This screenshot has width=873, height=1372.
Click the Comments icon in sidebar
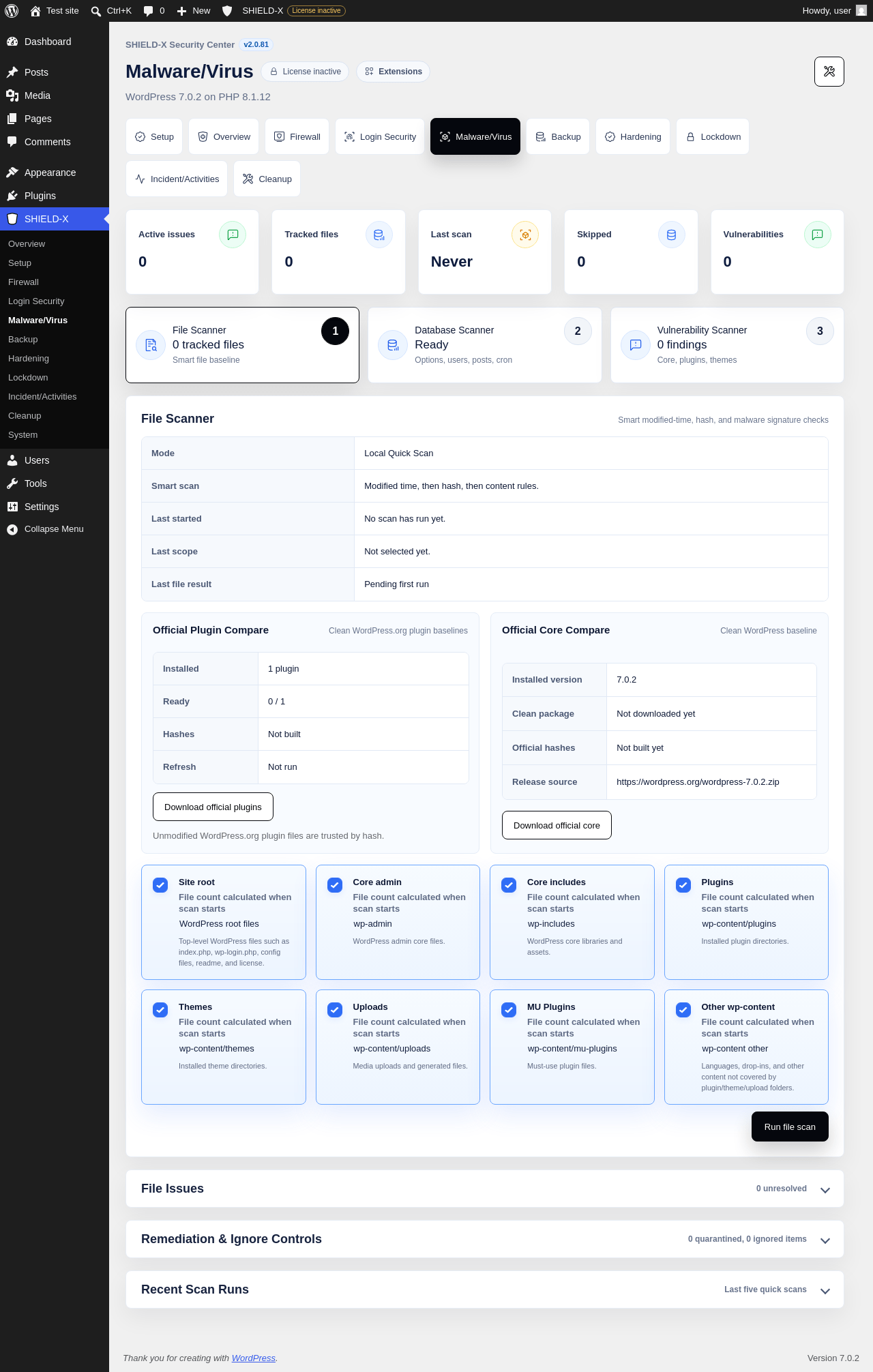(x=12, y=142)
